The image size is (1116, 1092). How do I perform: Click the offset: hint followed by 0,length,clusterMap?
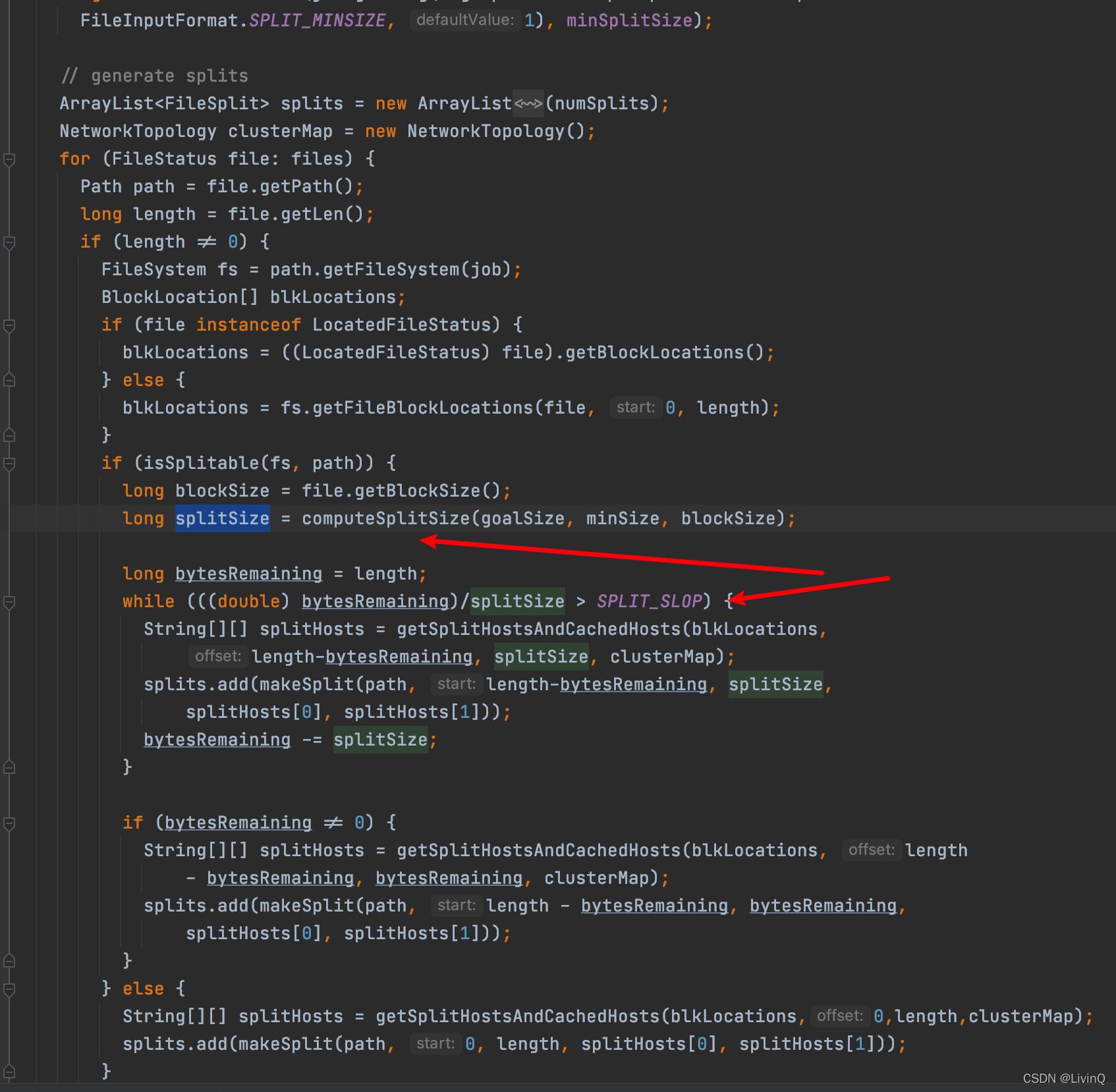pos(839,1016)
